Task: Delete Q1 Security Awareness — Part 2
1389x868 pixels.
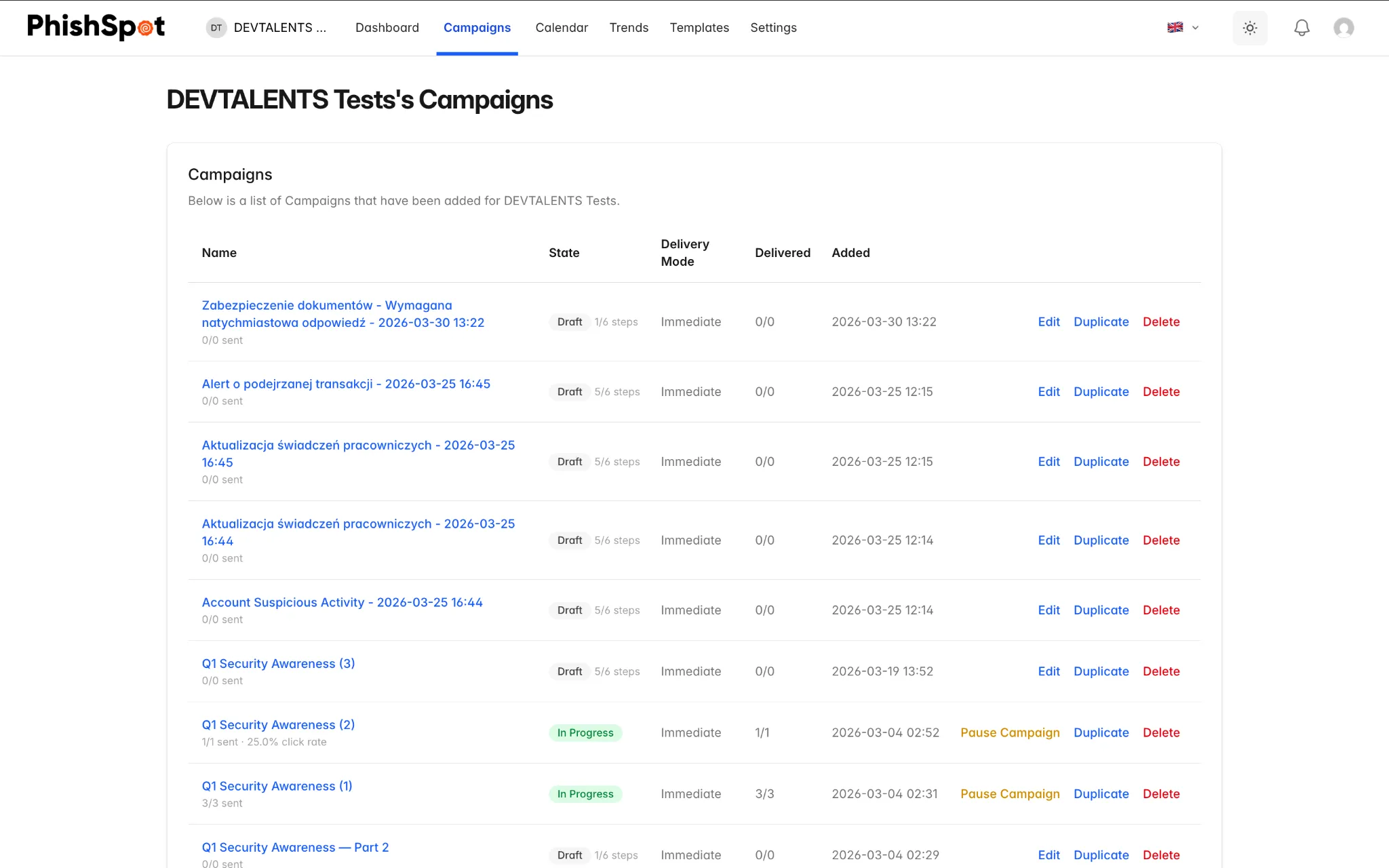Action: click(1161, 854)
